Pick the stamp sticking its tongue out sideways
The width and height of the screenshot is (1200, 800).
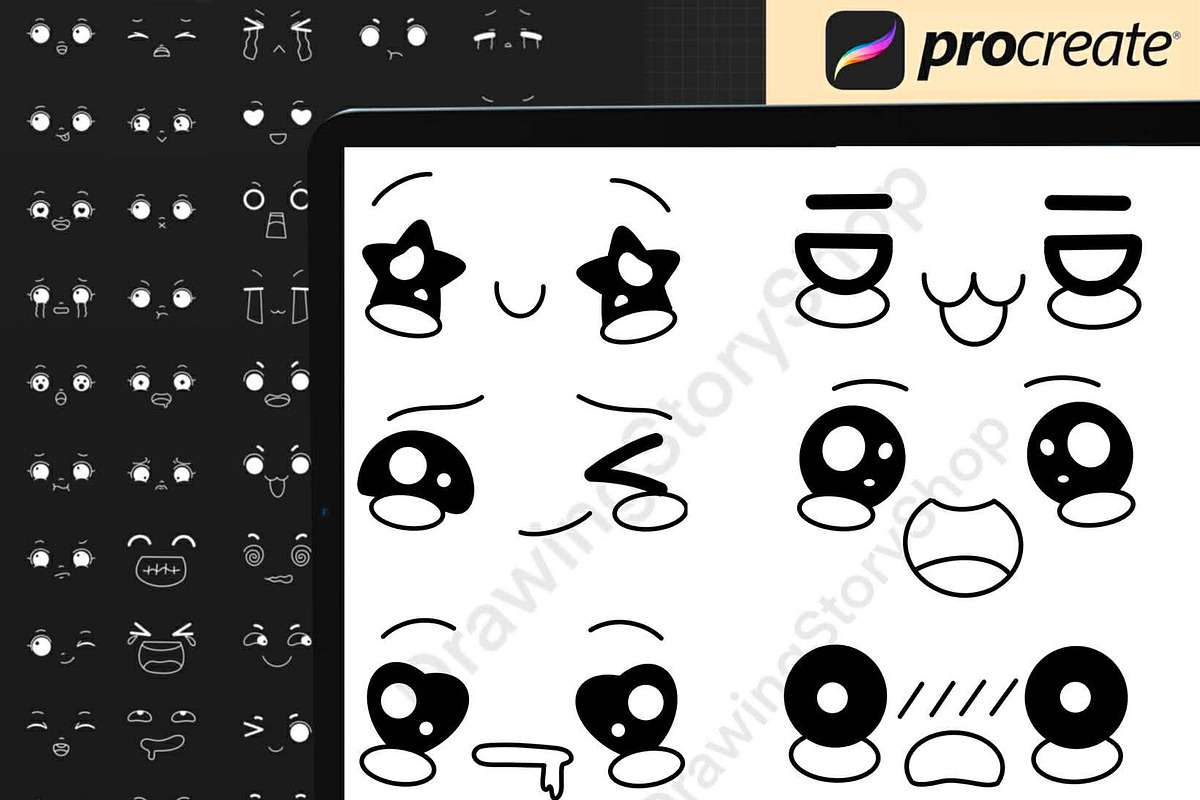click(x=61, y=122)
